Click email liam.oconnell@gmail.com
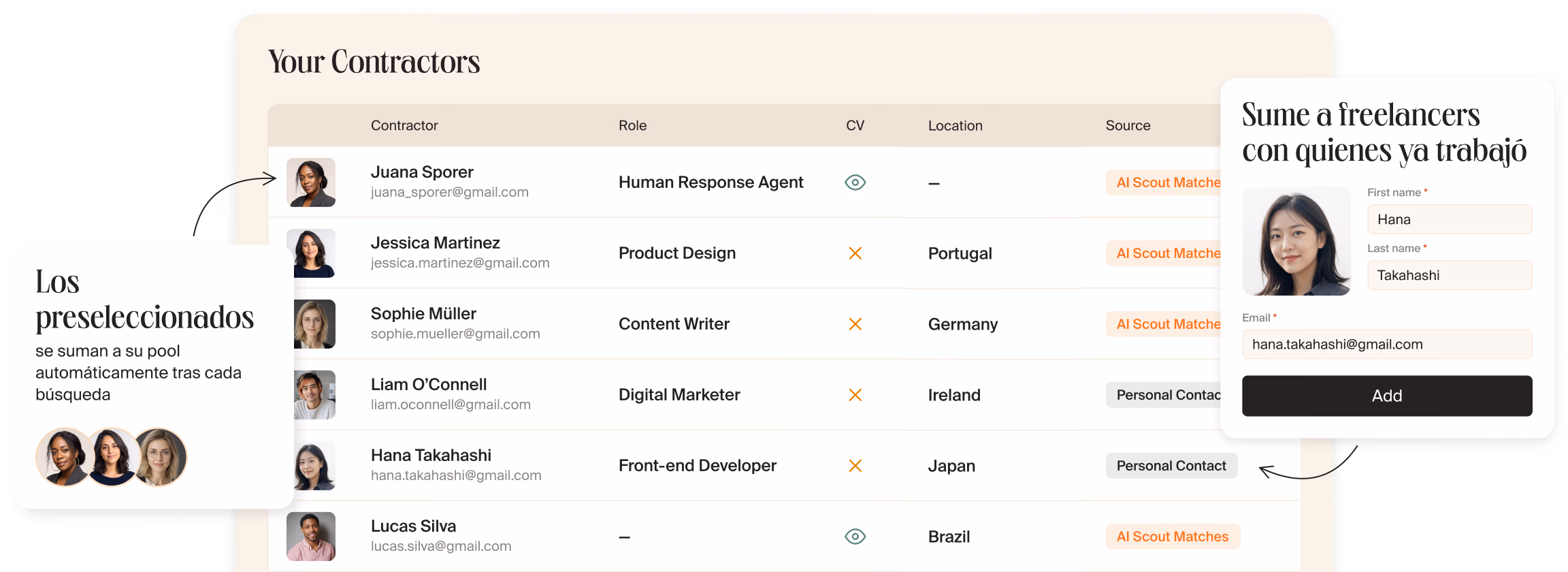 click(451, 405)
